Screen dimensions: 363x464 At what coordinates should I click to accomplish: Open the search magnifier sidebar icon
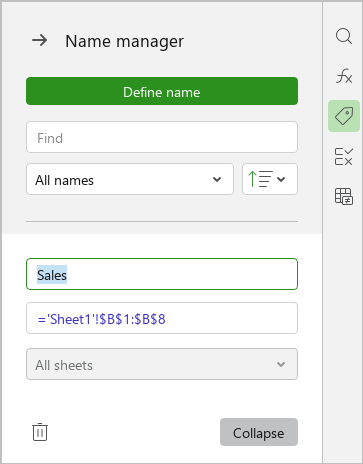point(344,36)
